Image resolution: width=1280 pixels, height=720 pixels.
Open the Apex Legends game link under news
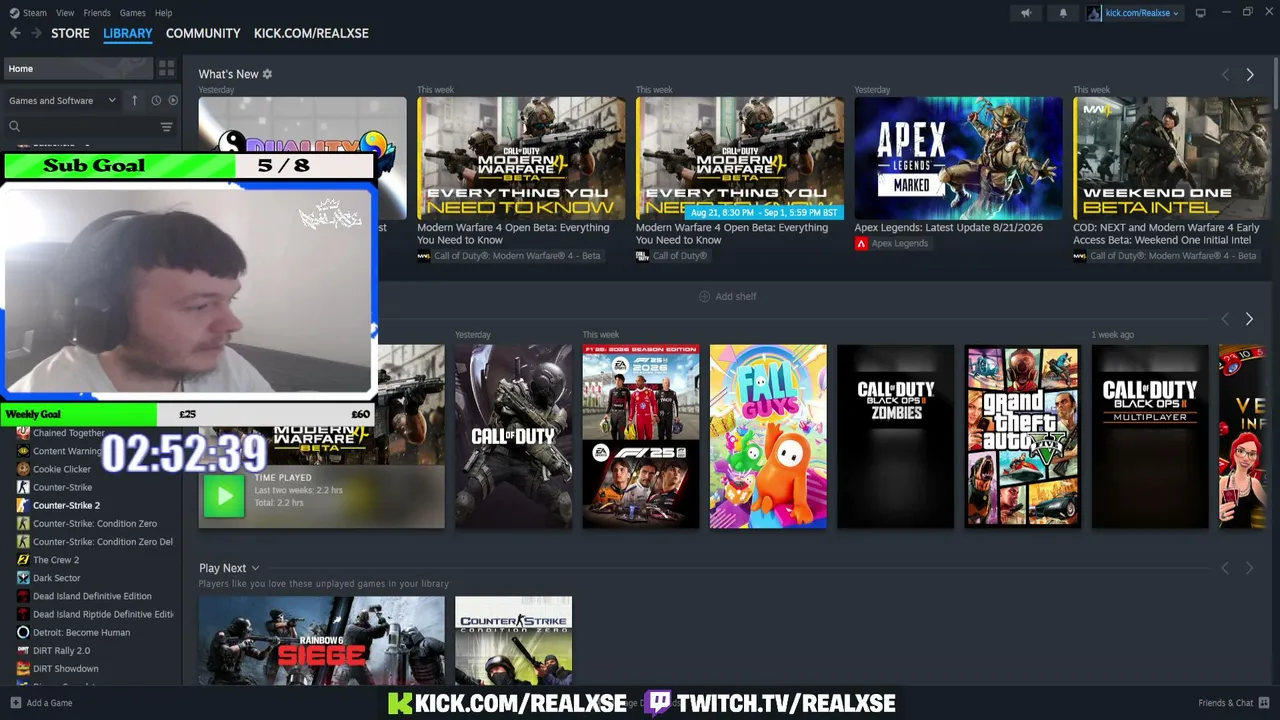click(891, 243)
